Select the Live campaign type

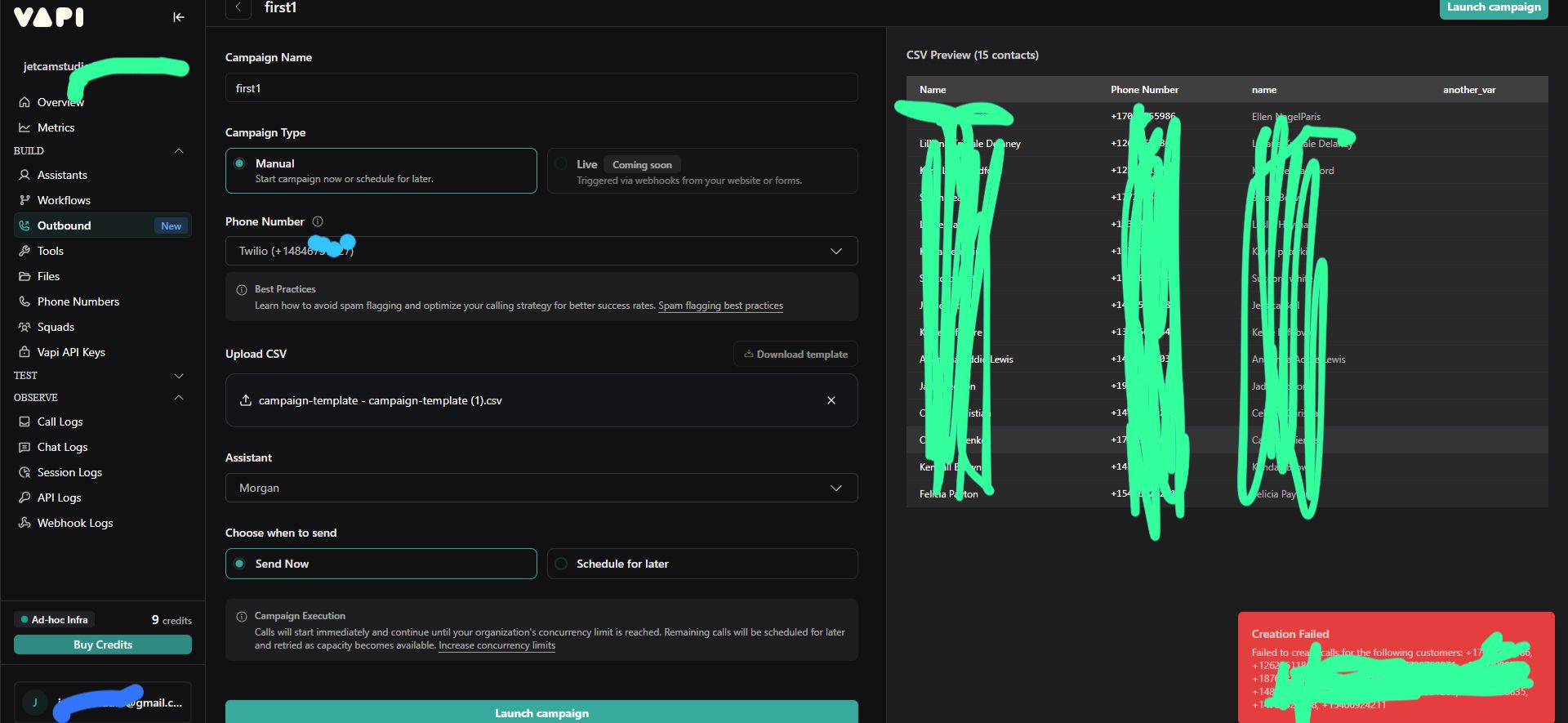click(x=702, y=171)
